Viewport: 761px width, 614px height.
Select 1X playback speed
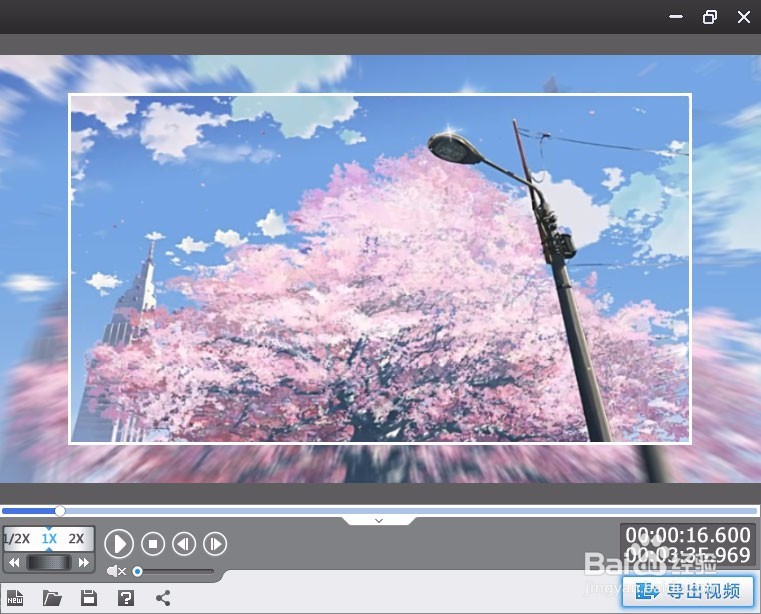coord(49,538)
